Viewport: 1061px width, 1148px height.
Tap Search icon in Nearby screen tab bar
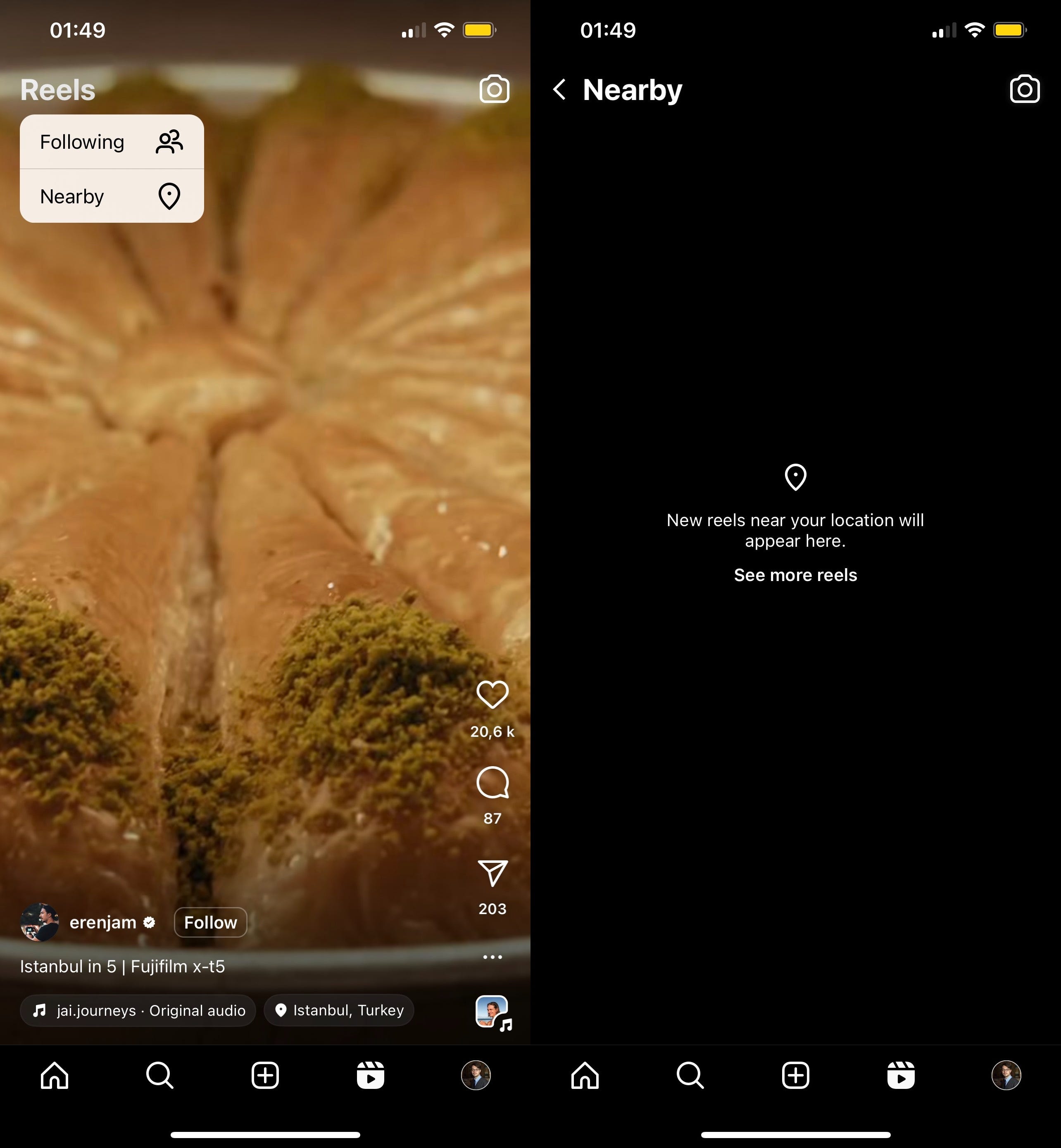690,1075
